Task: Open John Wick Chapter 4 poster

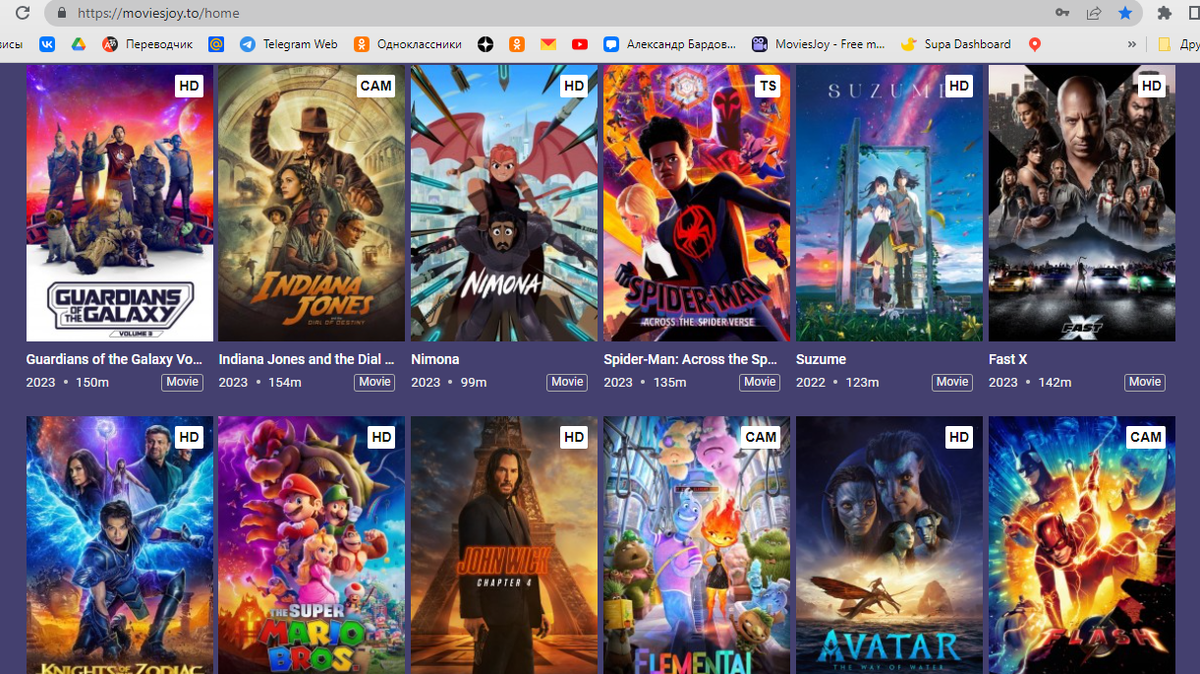Action: [504, 545]
